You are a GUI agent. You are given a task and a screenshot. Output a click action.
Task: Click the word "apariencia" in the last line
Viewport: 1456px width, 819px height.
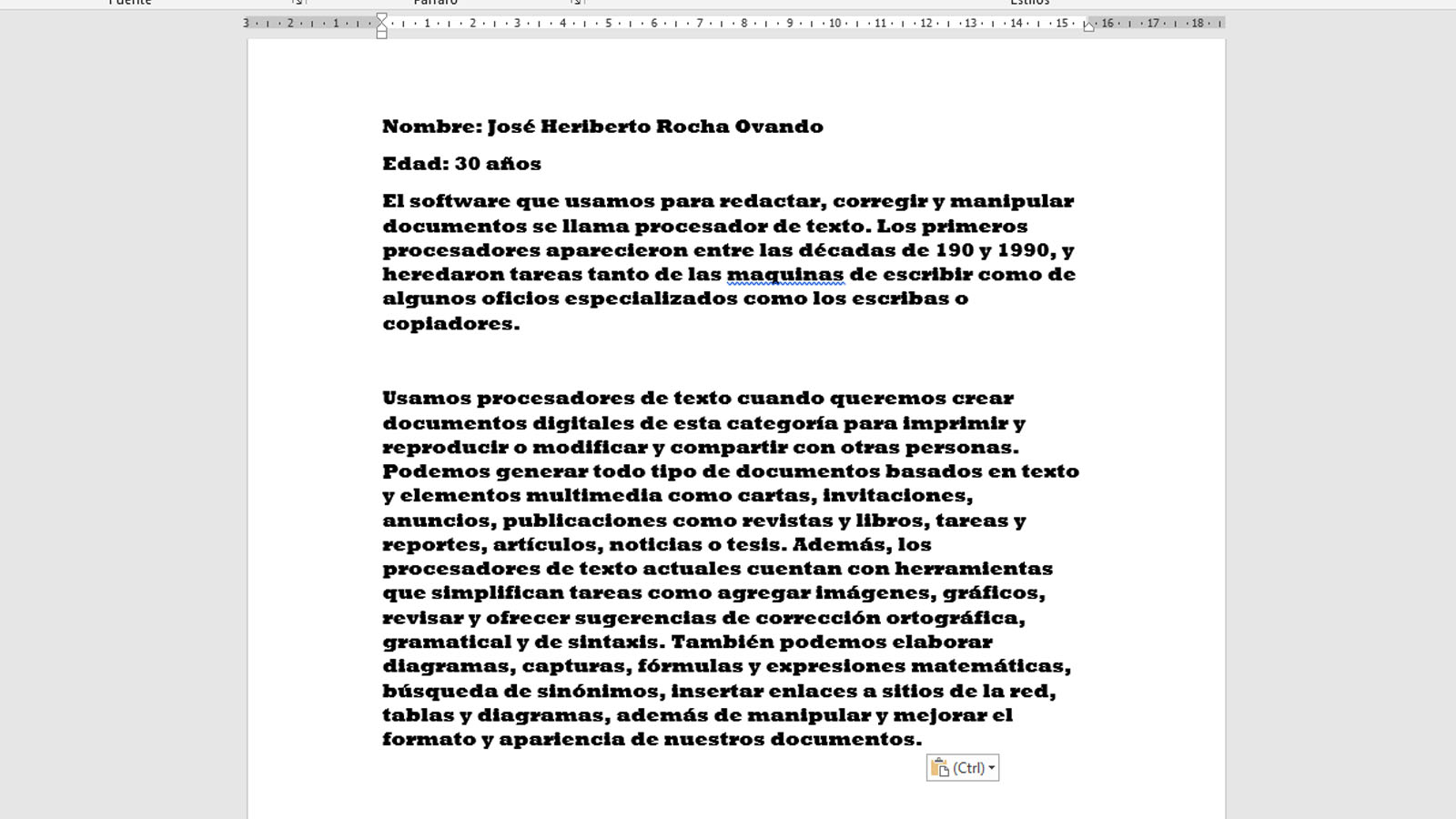pos(561,740)
